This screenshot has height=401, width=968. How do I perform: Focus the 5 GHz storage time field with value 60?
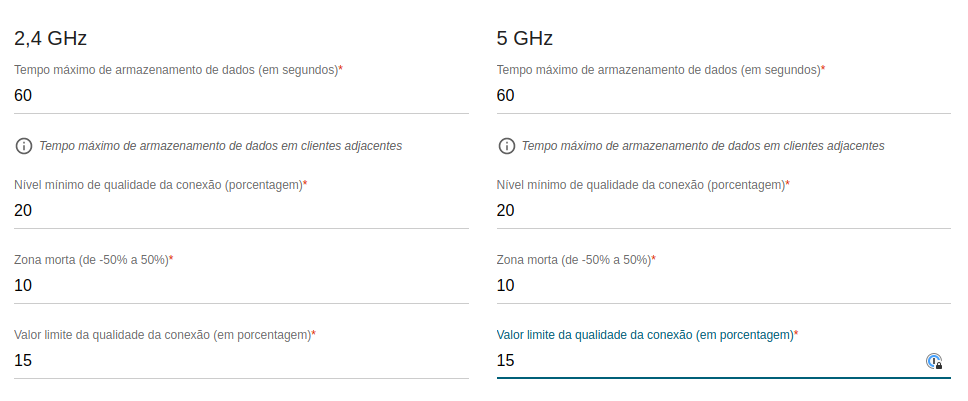[x=724, y=96]
